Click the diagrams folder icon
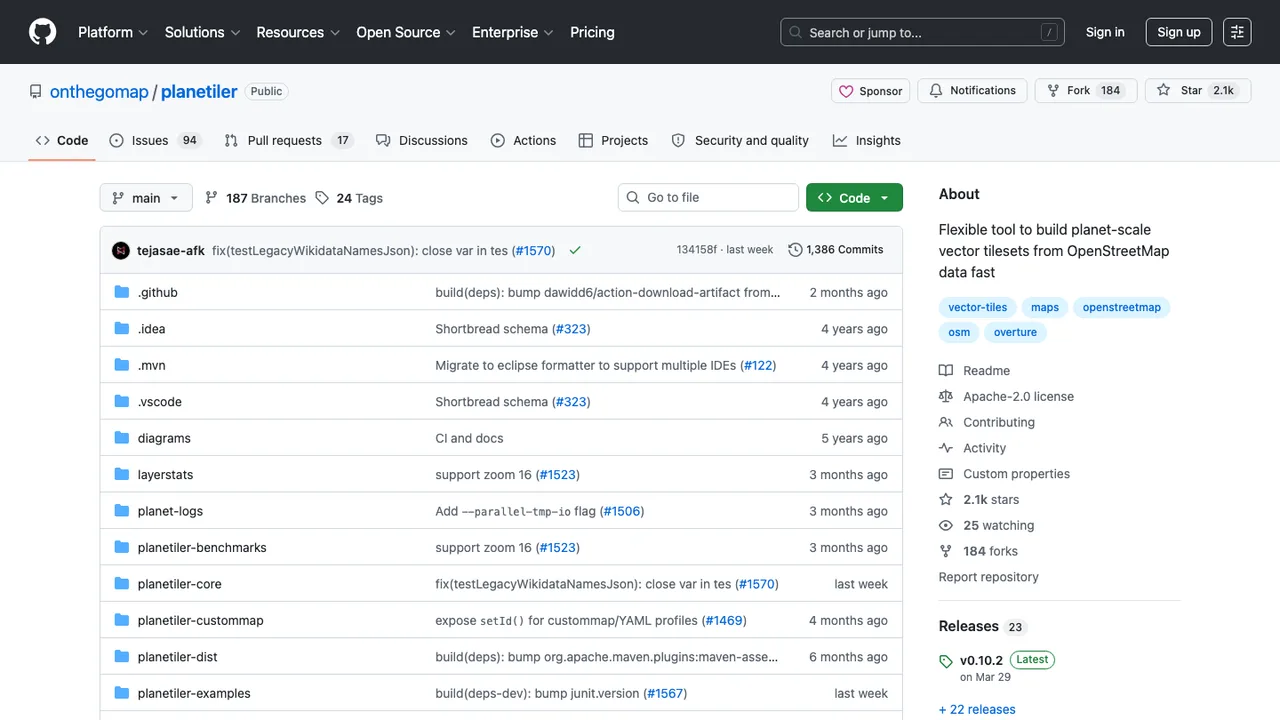The image size is (1280, 720). (122, 438)
